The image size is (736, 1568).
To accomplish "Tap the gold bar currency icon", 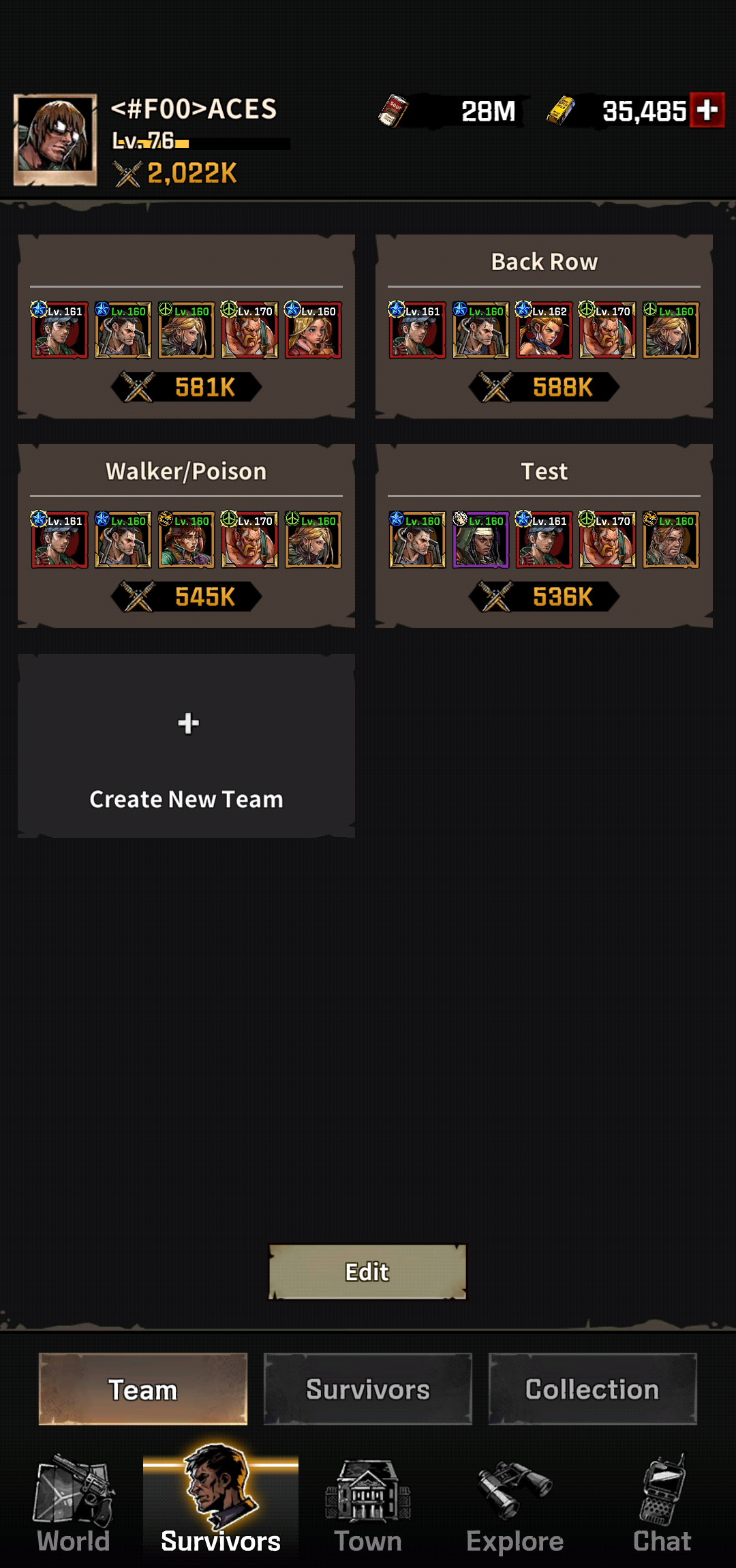I will point(561,110).
